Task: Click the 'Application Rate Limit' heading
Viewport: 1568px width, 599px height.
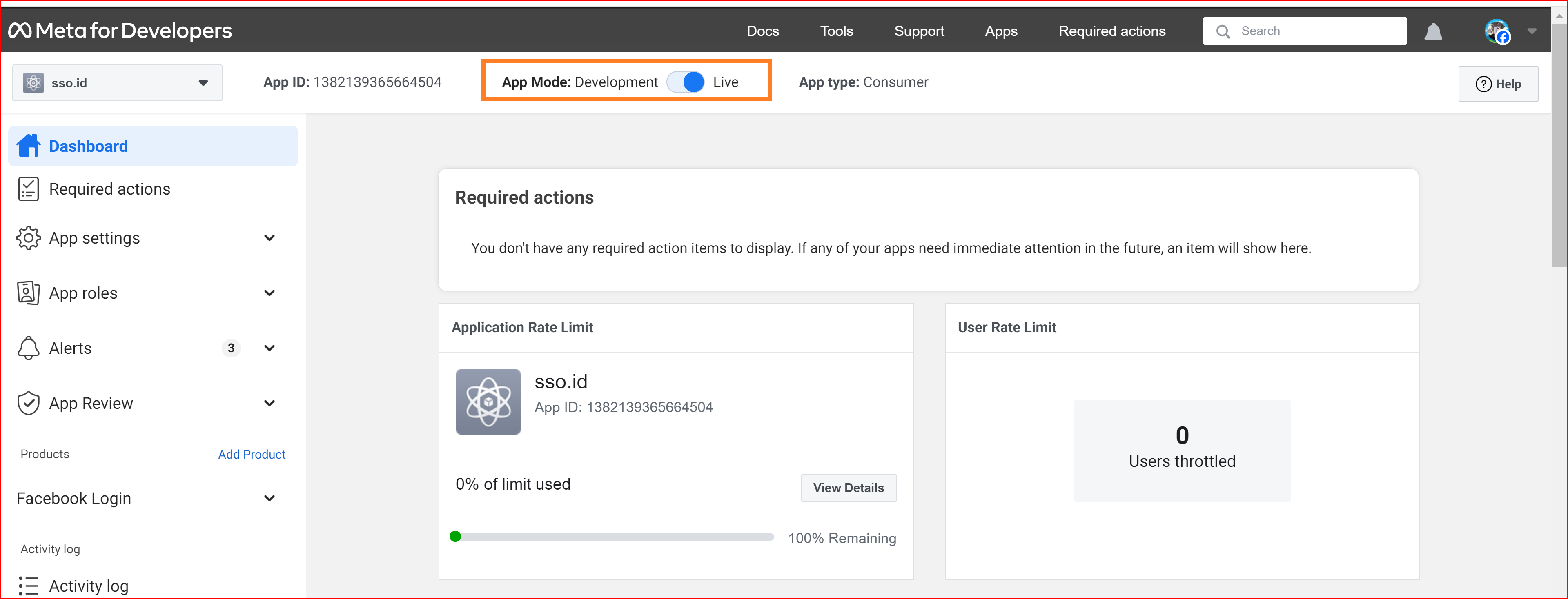Action: pyautogui.click(x=522, y=327)
